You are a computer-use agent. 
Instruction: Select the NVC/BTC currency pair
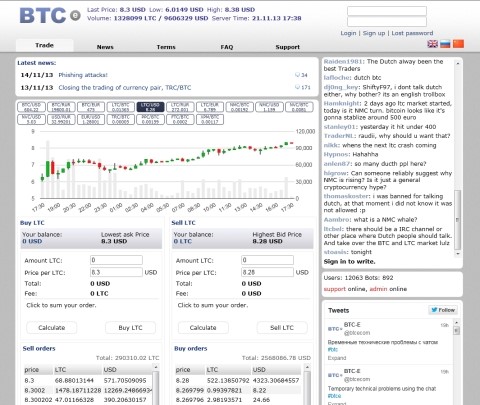[299, 107]
